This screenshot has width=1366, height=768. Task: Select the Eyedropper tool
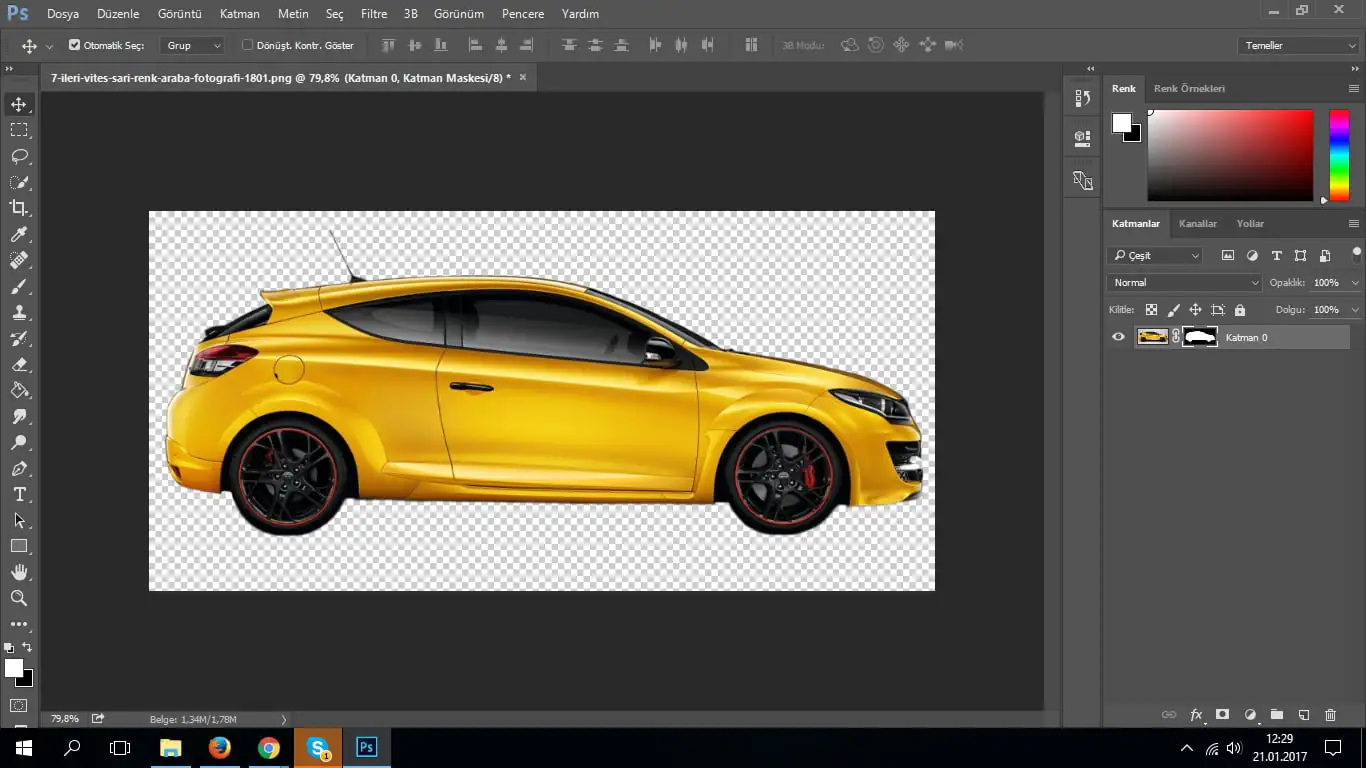point(18,234)
